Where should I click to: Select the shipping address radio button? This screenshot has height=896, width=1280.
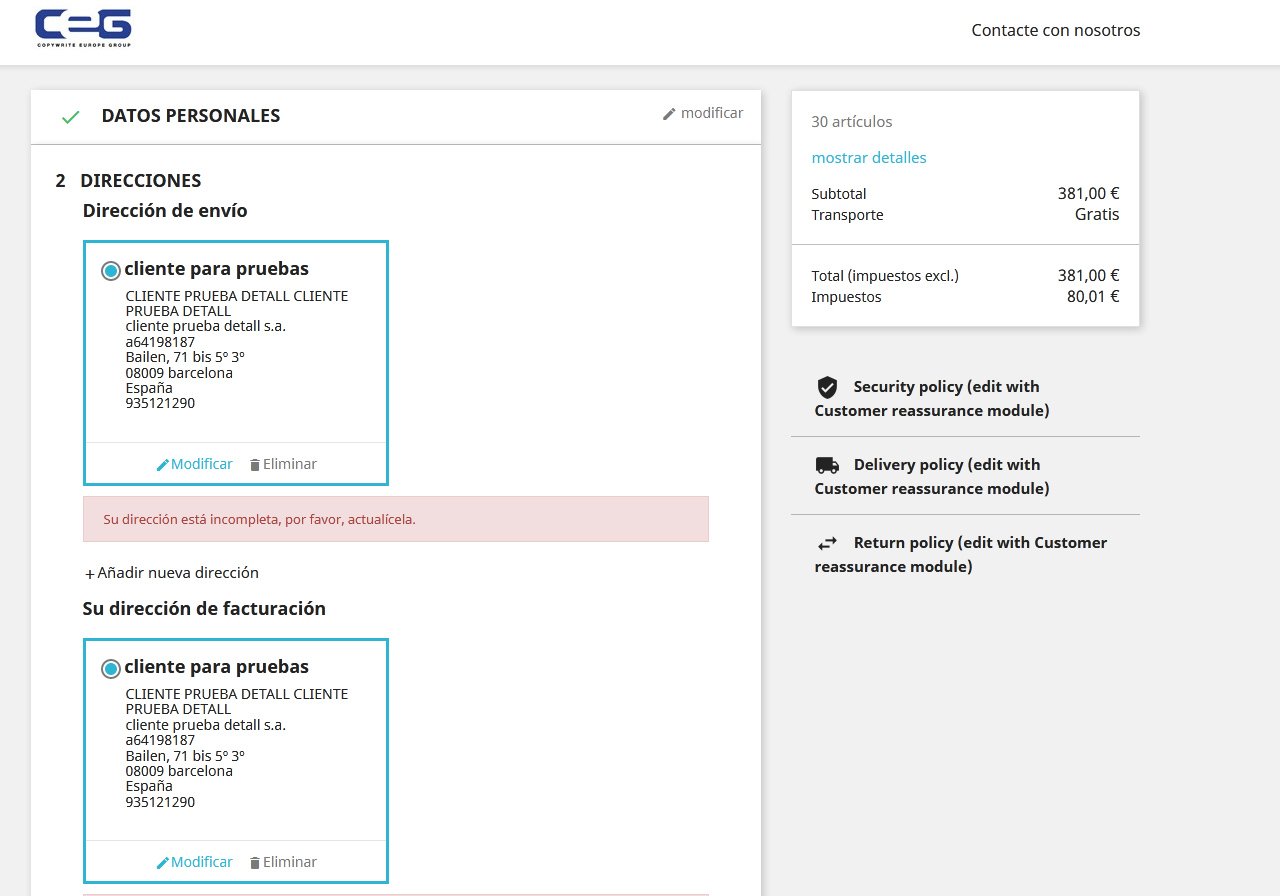point(111,271)
